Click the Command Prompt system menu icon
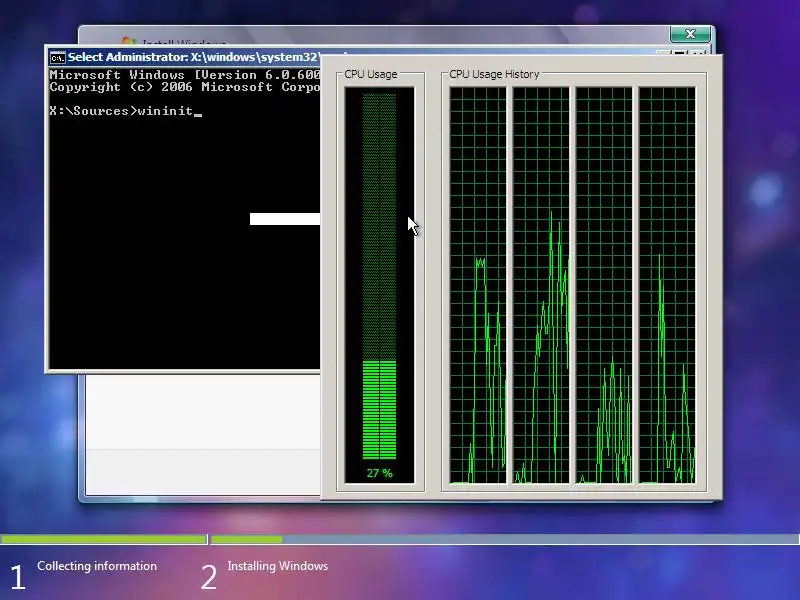The height and width of the screenshot is (600, 800). (58, 58)
